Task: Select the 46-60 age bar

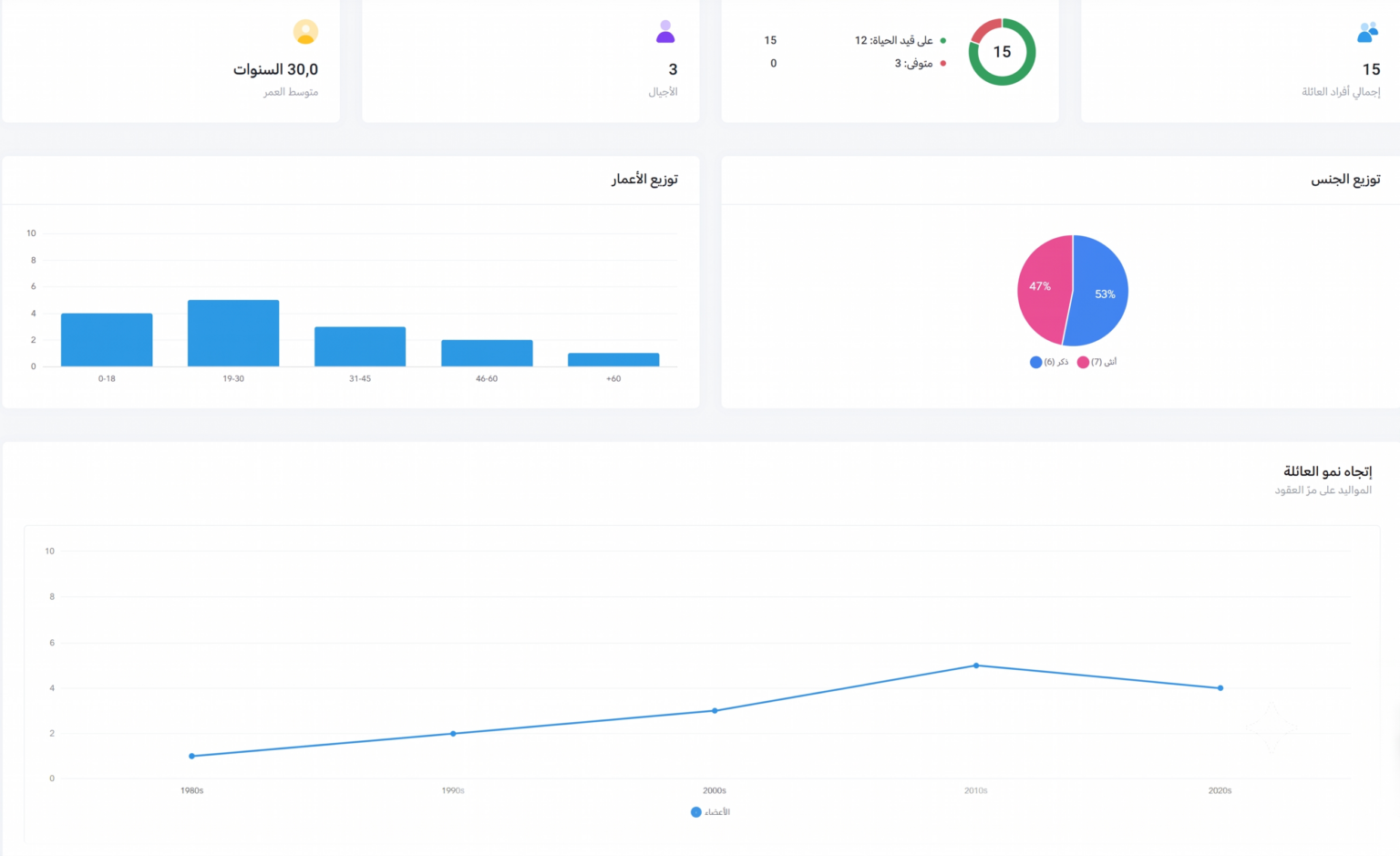Action: pyautogui.click(x=487, y=353)
